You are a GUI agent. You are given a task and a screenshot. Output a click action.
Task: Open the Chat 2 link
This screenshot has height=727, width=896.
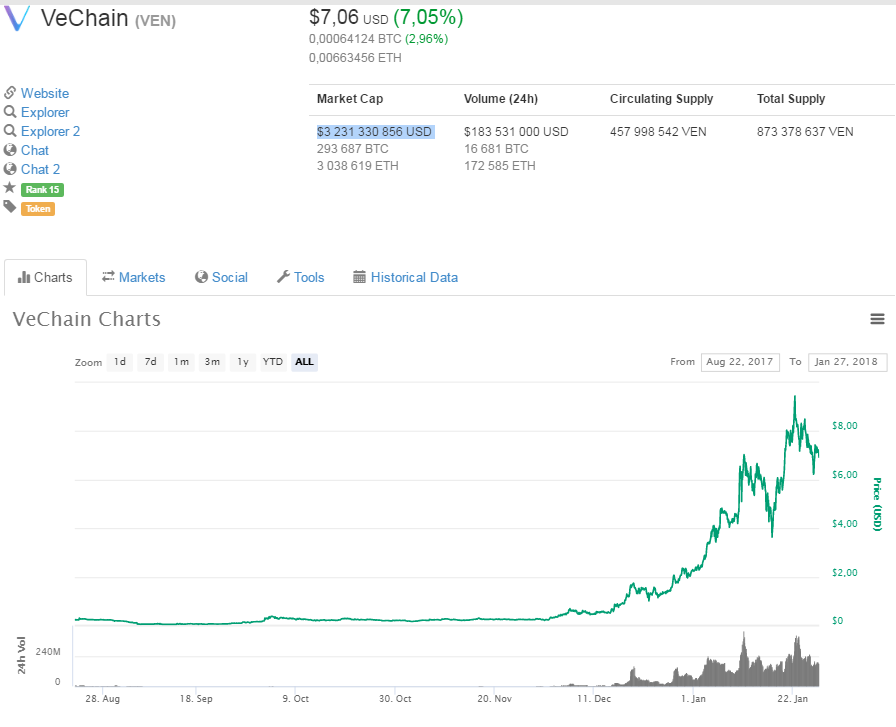click(40, 169)
